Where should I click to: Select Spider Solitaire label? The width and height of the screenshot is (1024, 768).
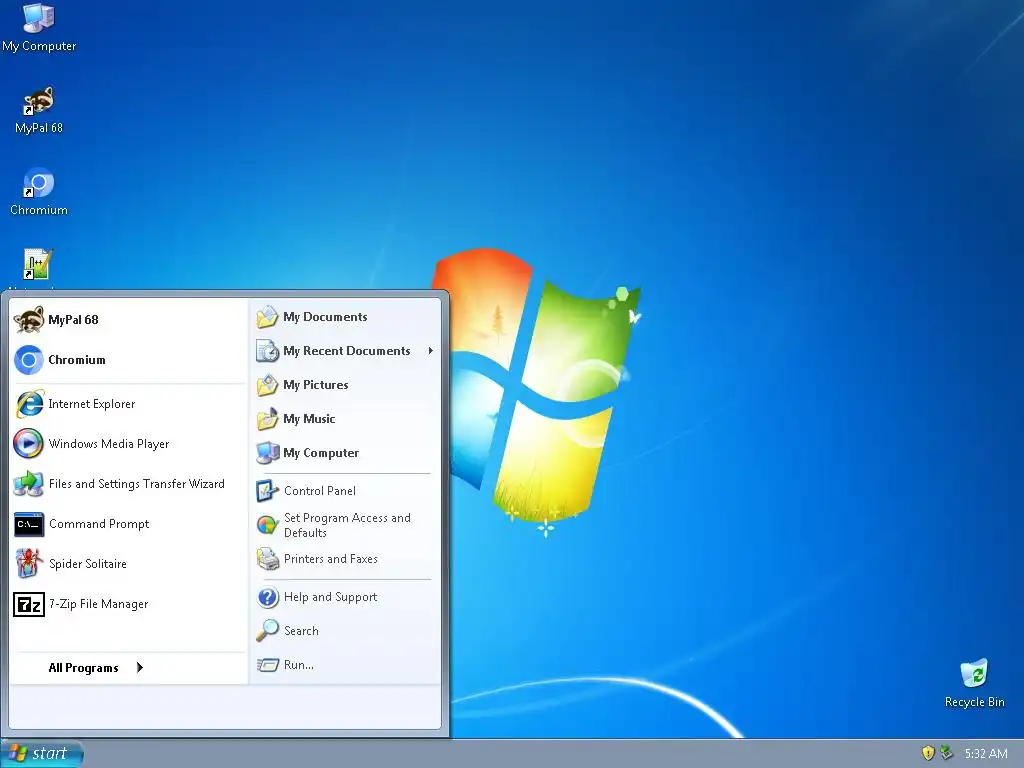coord(88,564)
